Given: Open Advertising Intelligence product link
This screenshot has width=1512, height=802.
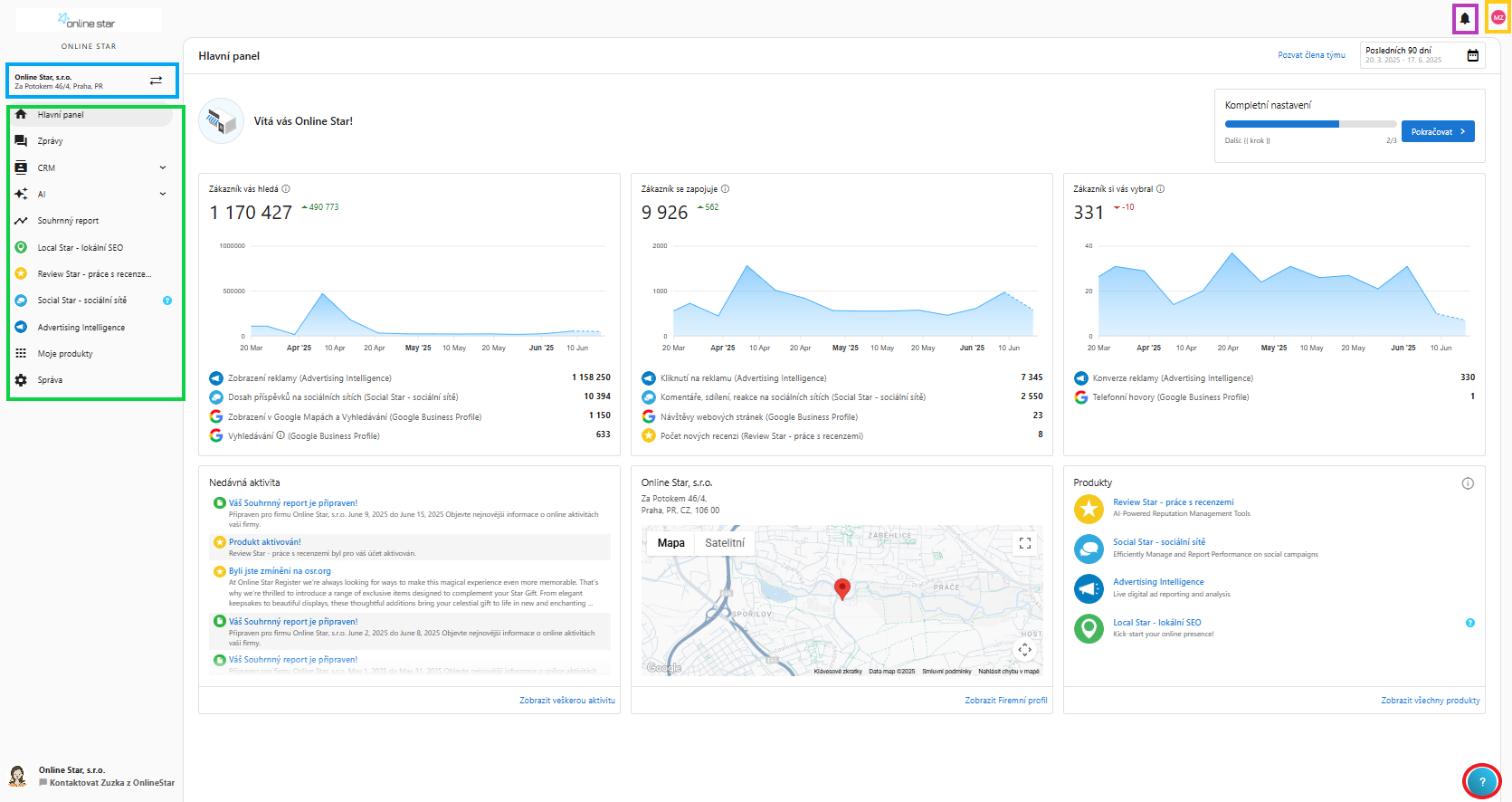Looking at the screenshot, I should coord(1158,582).
